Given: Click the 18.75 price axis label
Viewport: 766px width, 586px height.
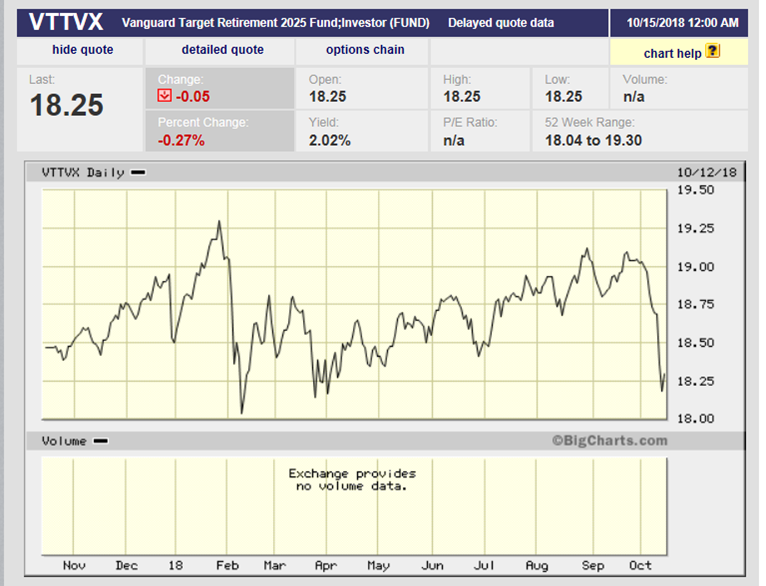Looking at the screenshot, I should coord(695,304).
